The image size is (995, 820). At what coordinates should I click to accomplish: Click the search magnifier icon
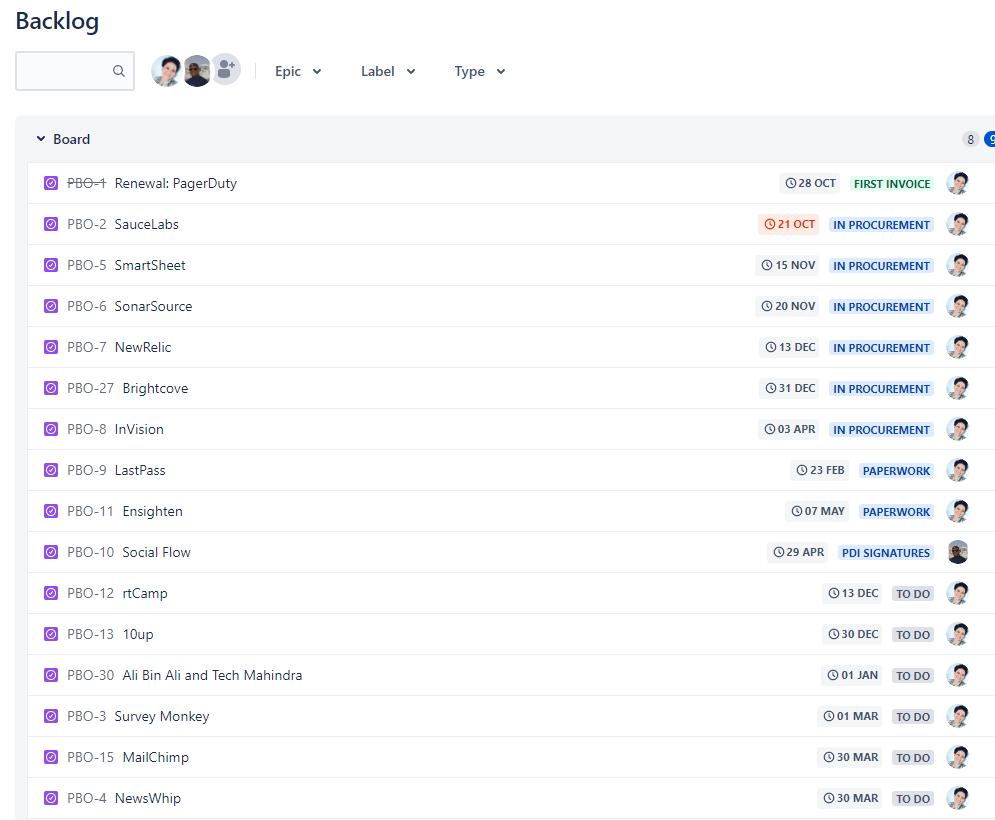pyautogui.click(x=119, y=71)
